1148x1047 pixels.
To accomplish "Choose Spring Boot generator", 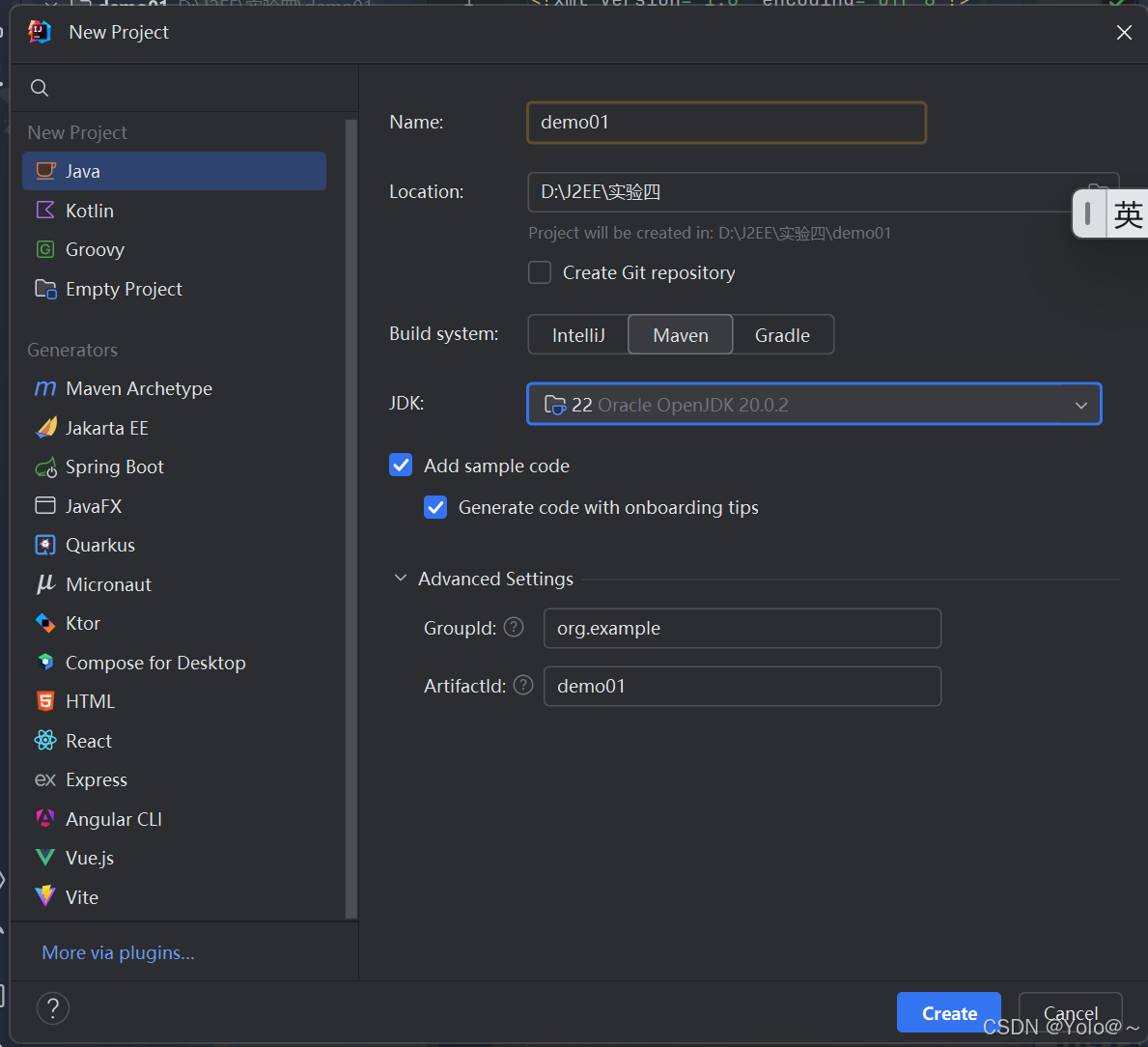I will [174, 467].
